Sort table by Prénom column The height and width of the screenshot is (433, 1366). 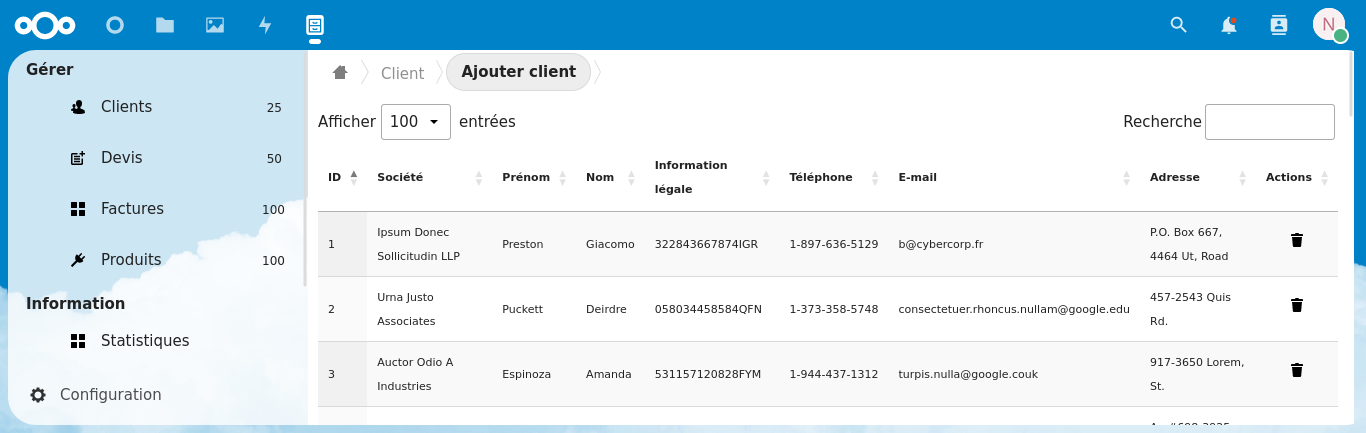pyautogui.click(x=534, y=177)
